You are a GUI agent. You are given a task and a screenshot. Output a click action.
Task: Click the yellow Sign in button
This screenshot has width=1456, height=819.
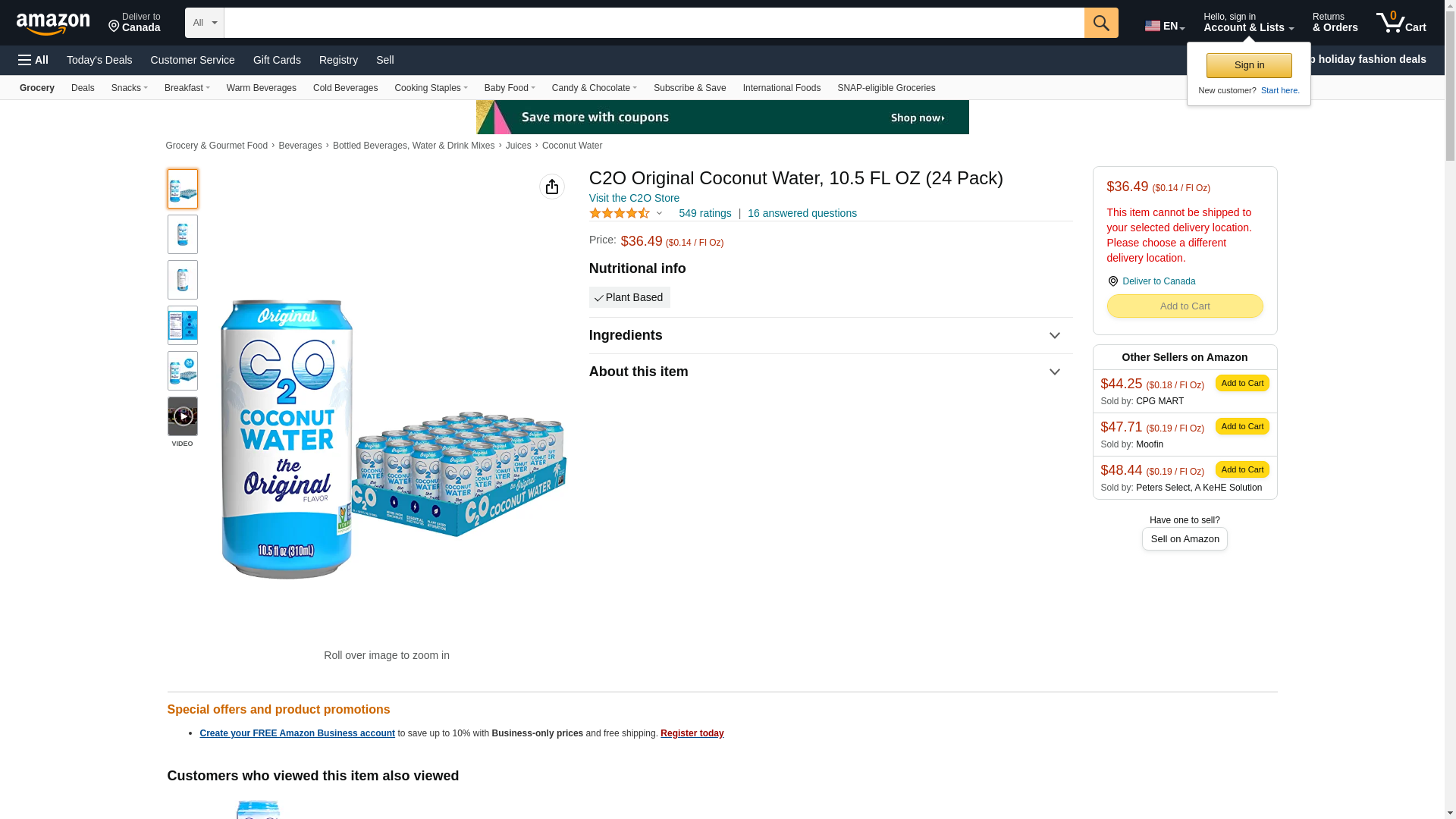tap(1248, 65)
